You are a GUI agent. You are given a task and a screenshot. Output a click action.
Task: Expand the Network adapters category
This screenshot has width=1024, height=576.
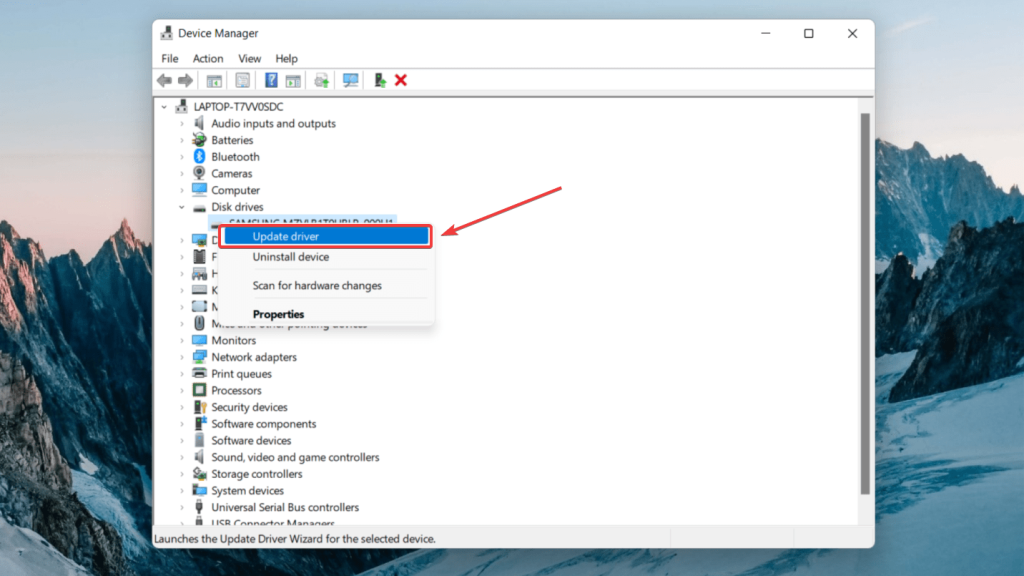[x=182, y=356]
